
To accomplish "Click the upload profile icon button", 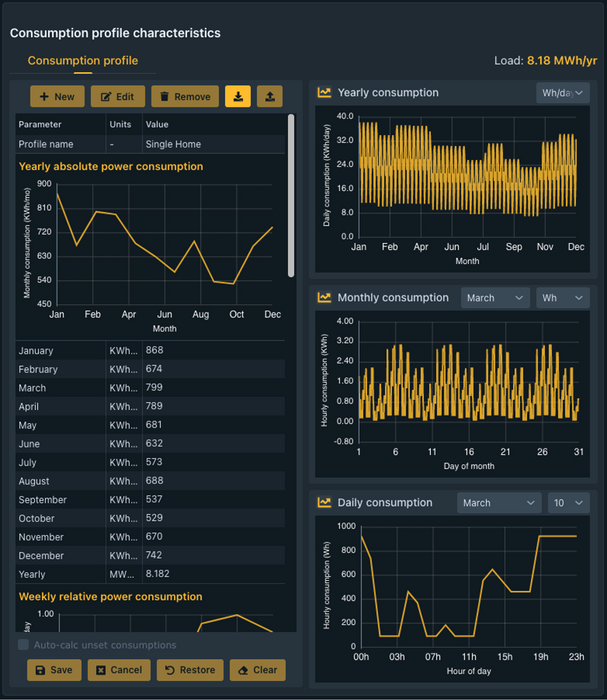I will (x=270, y=96).
